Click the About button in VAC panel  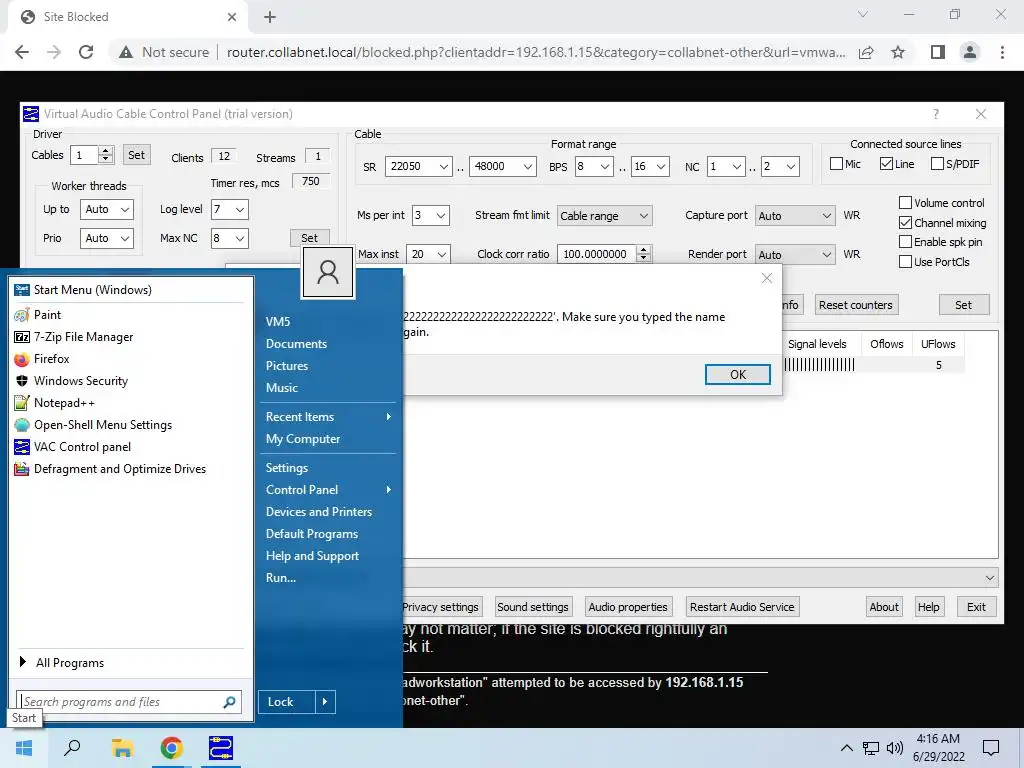(884, 607)
